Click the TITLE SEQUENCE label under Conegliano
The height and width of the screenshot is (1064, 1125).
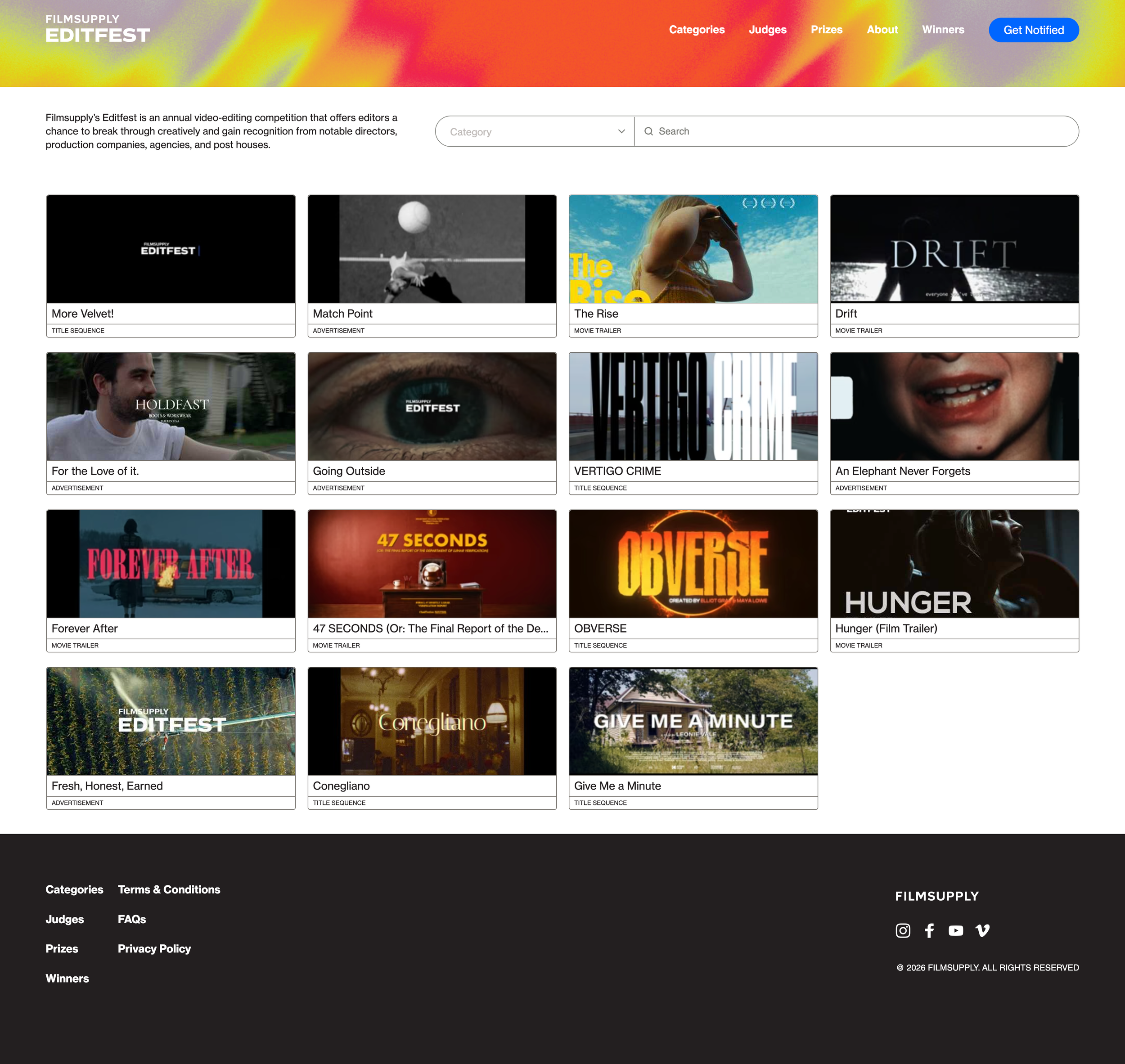pyautogui.click(x=339, y=803)
